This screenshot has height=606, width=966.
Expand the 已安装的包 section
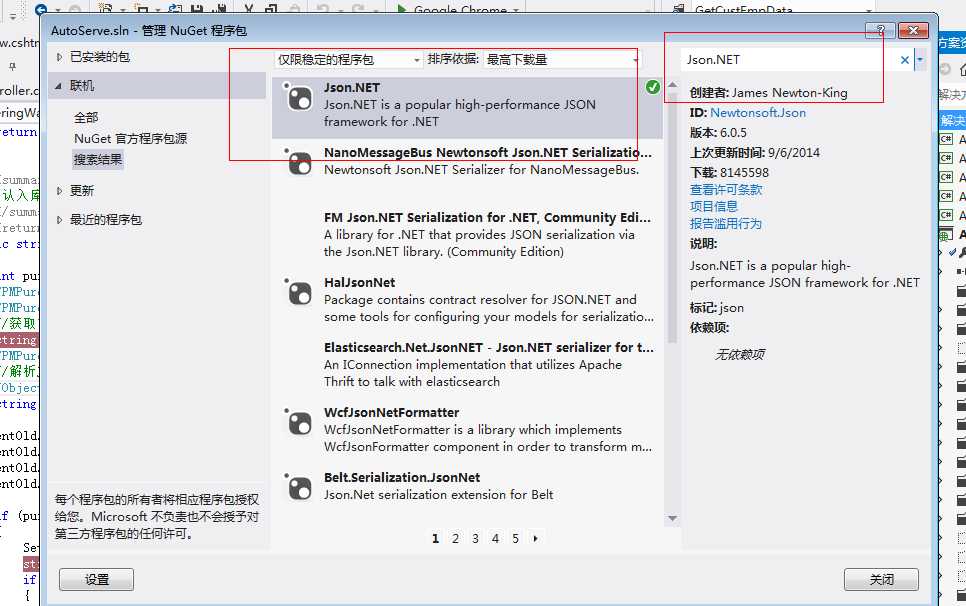click(x=59, y=57)
